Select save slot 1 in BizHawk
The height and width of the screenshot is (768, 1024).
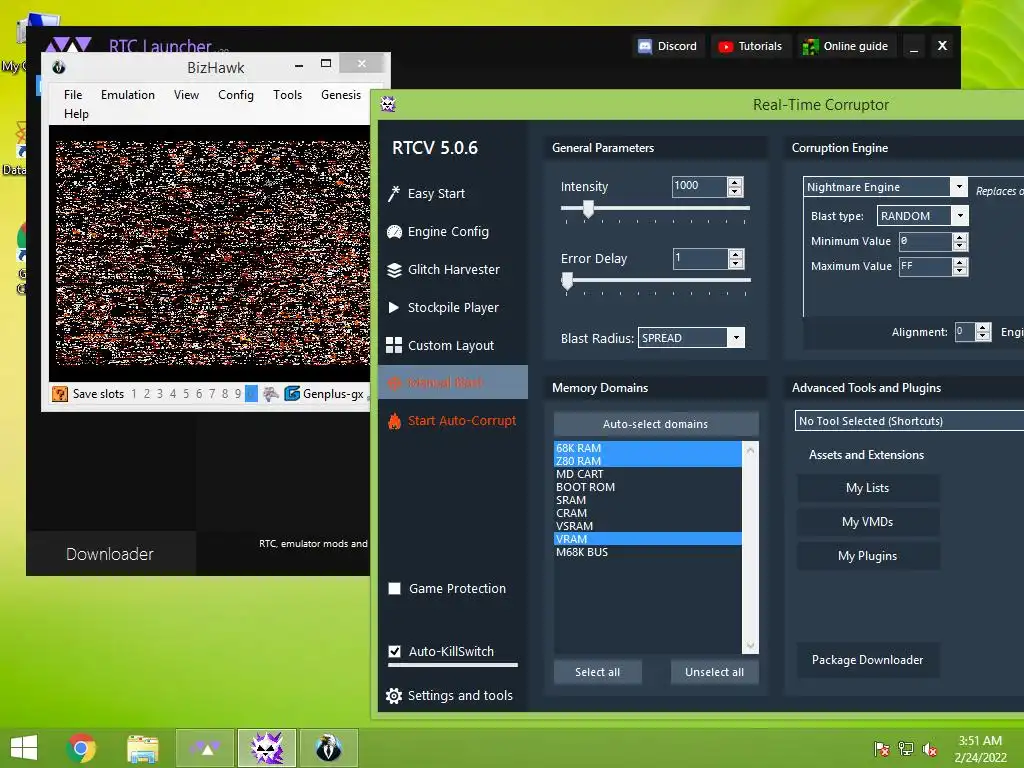tap(134, 394)
